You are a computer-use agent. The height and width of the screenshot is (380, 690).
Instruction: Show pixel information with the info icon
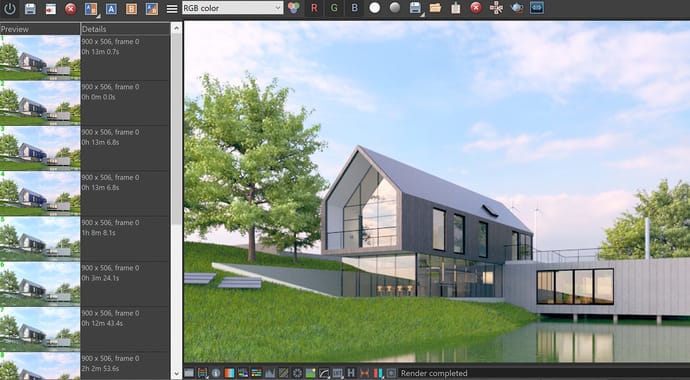click(x=216, y=373)
